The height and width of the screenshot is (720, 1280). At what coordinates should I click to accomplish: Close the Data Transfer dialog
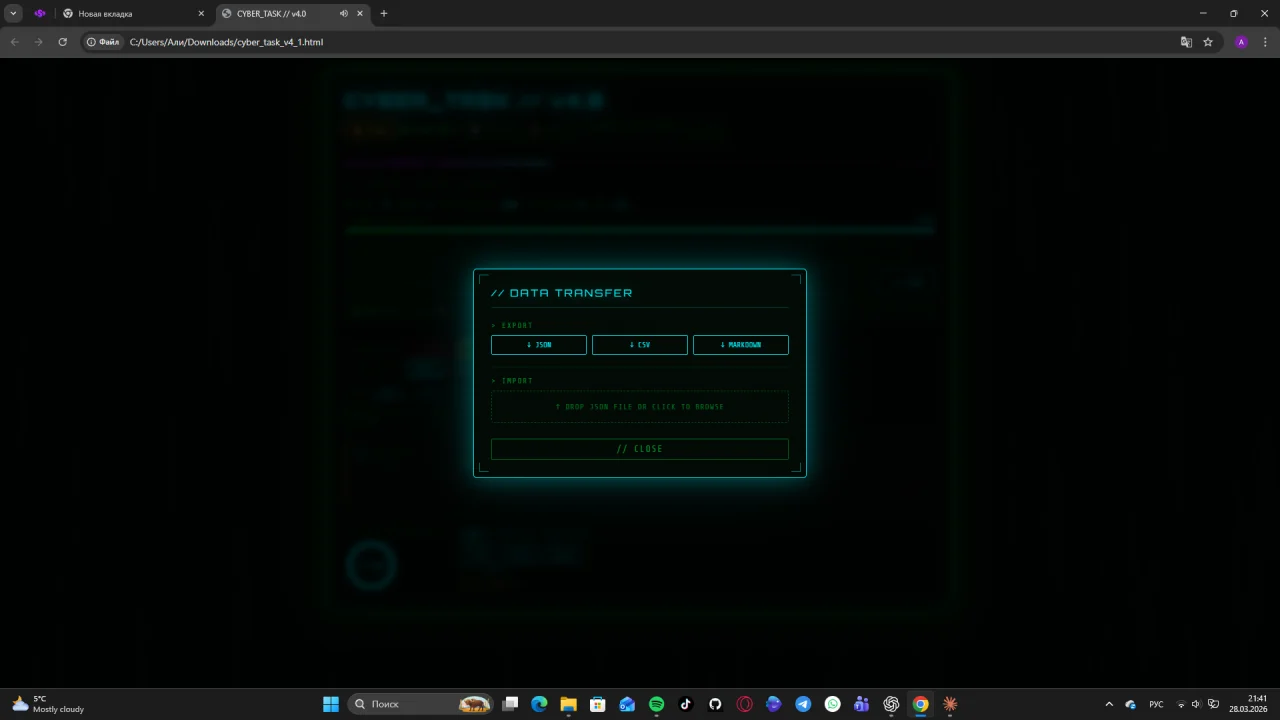[639, 449]
